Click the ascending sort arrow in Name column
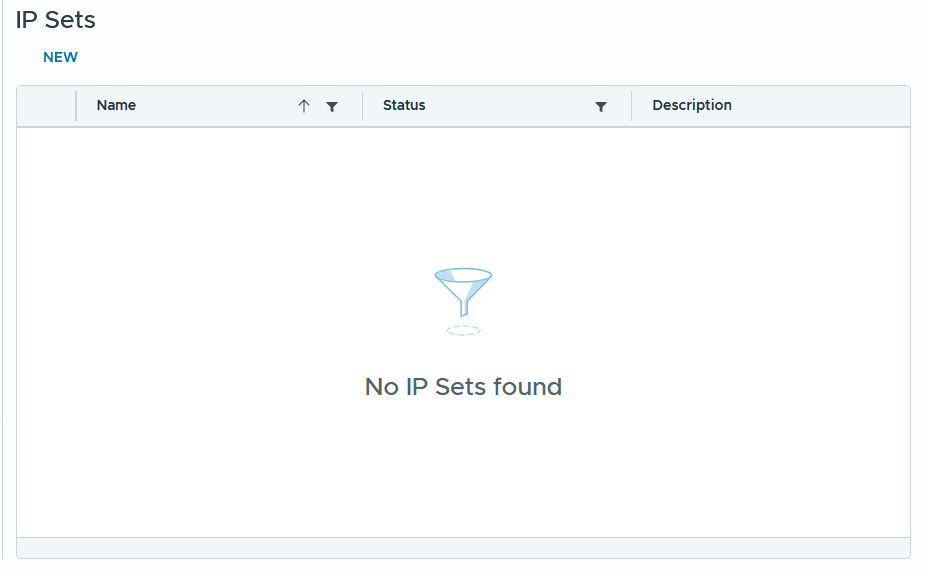The height and width of the screenshot is (570, 927). 304,106
